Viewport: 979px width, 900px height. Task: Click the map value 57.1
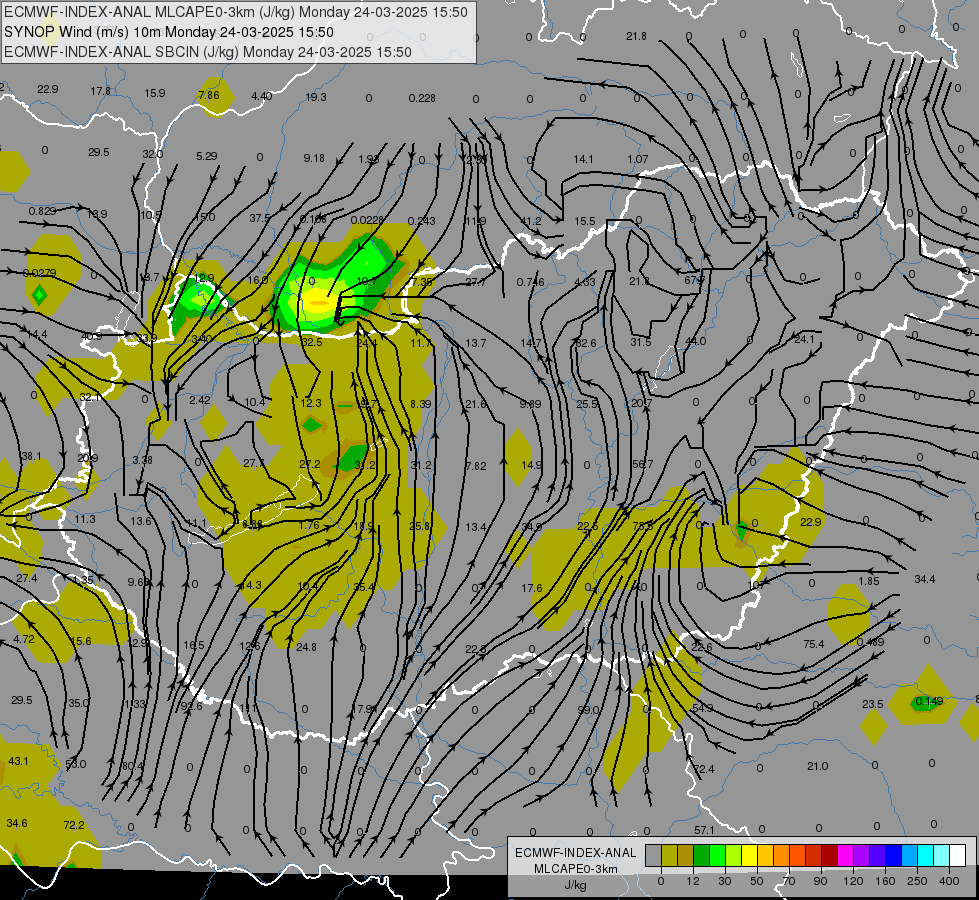click(704, 830)
